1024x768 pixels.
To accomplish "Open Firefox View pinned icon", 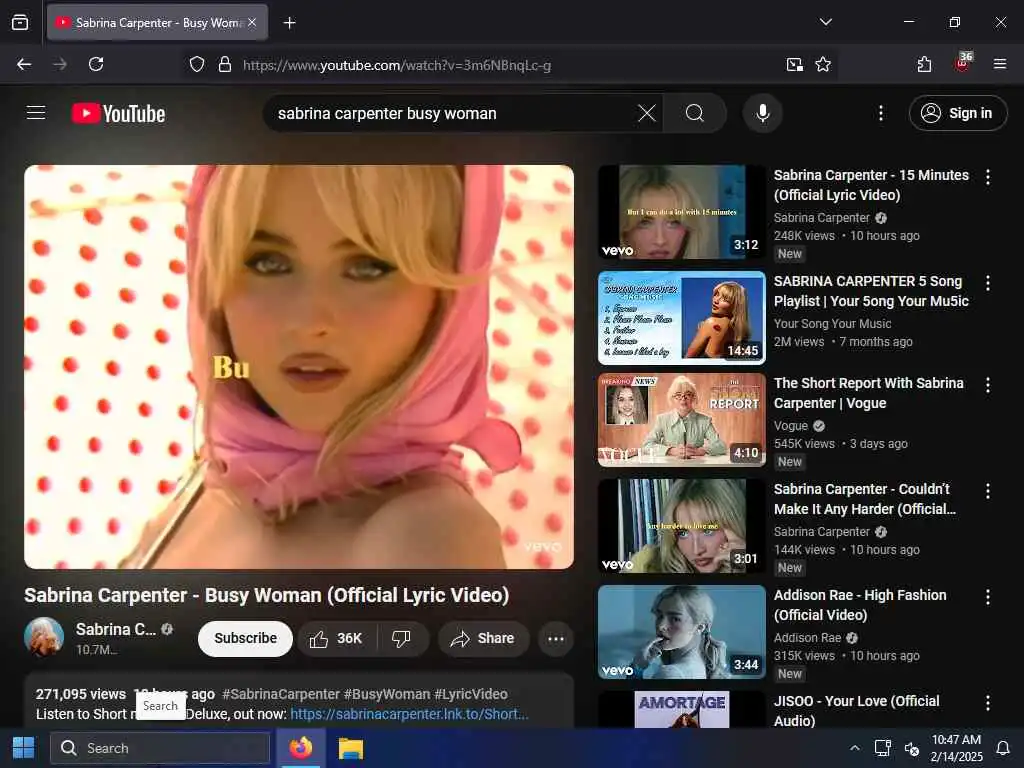I will pos(20,22).
